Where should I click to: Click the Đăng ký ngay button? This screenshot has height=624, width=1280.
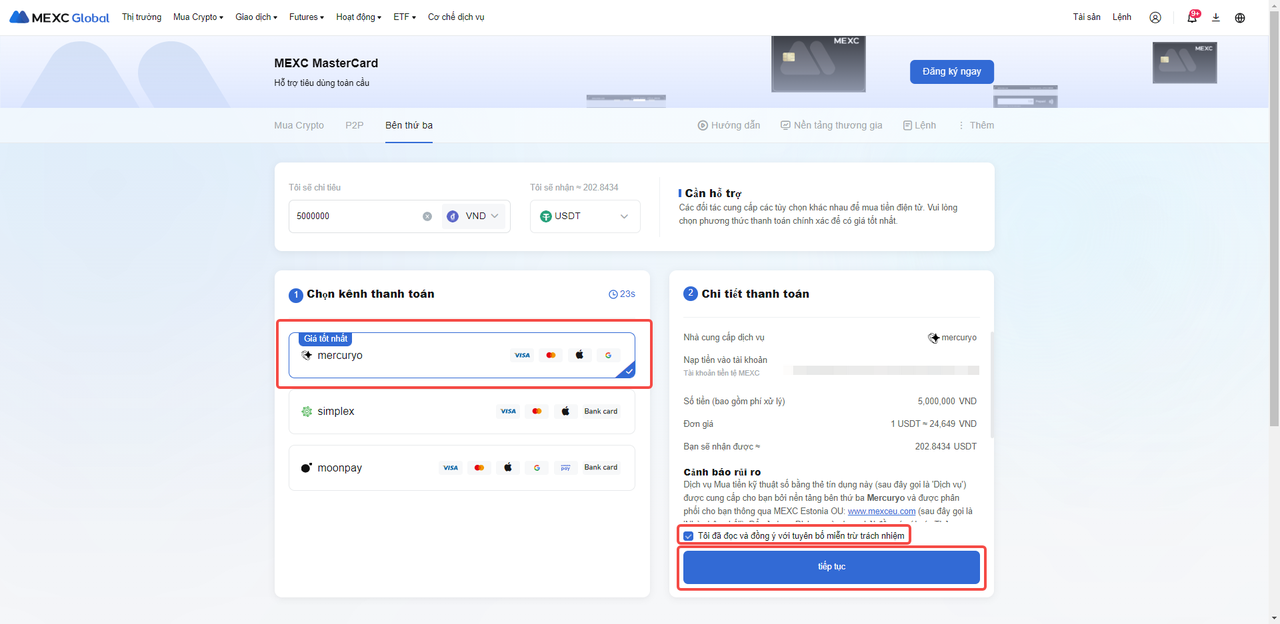coord(951,72)
